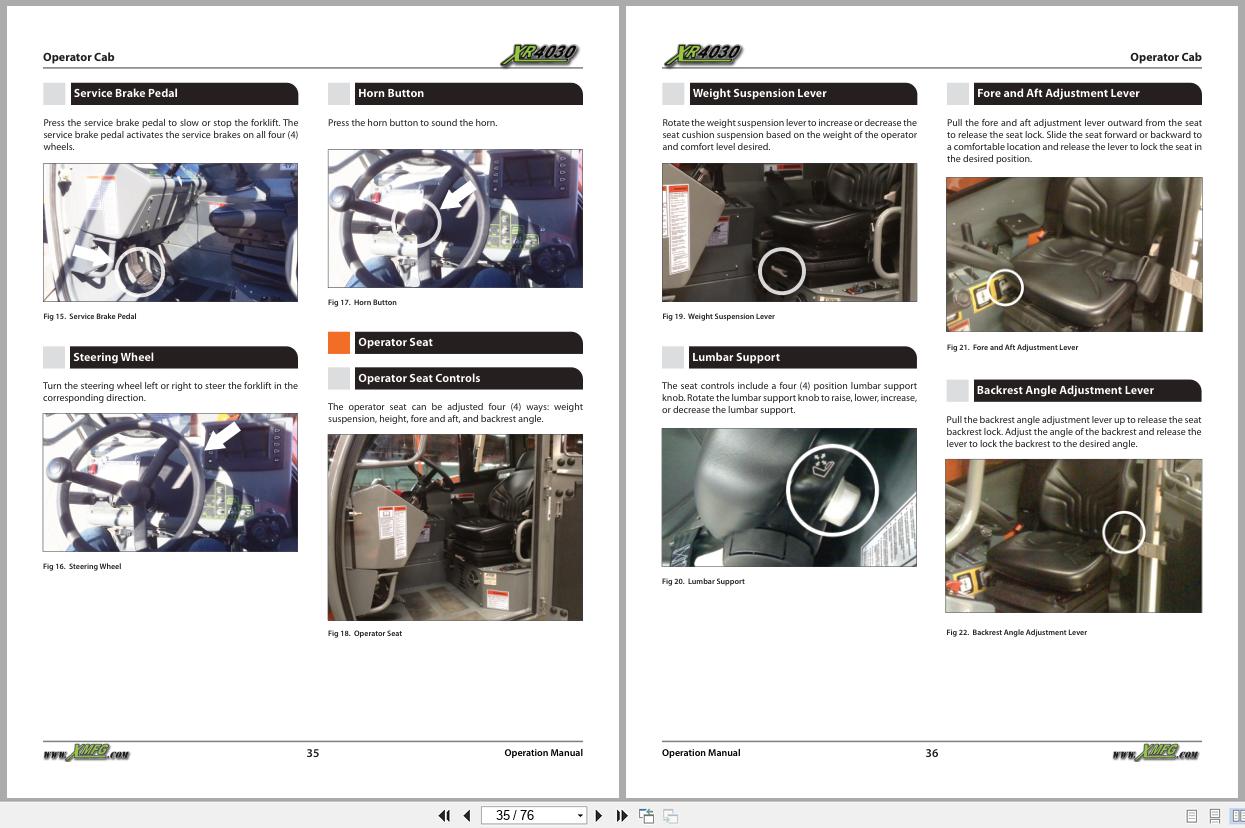Click the caption 'Fig 18. Operator Seat'

click(365, 634)
